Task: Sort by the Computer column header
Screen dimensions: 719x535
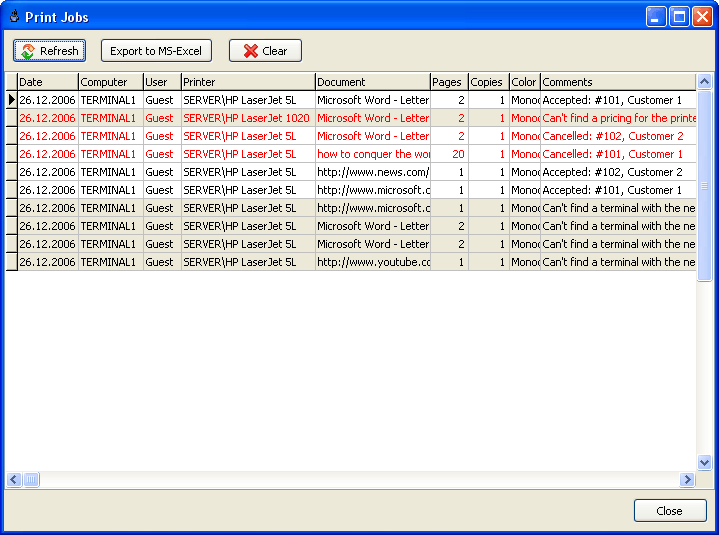Action: [x=110, y=82]
